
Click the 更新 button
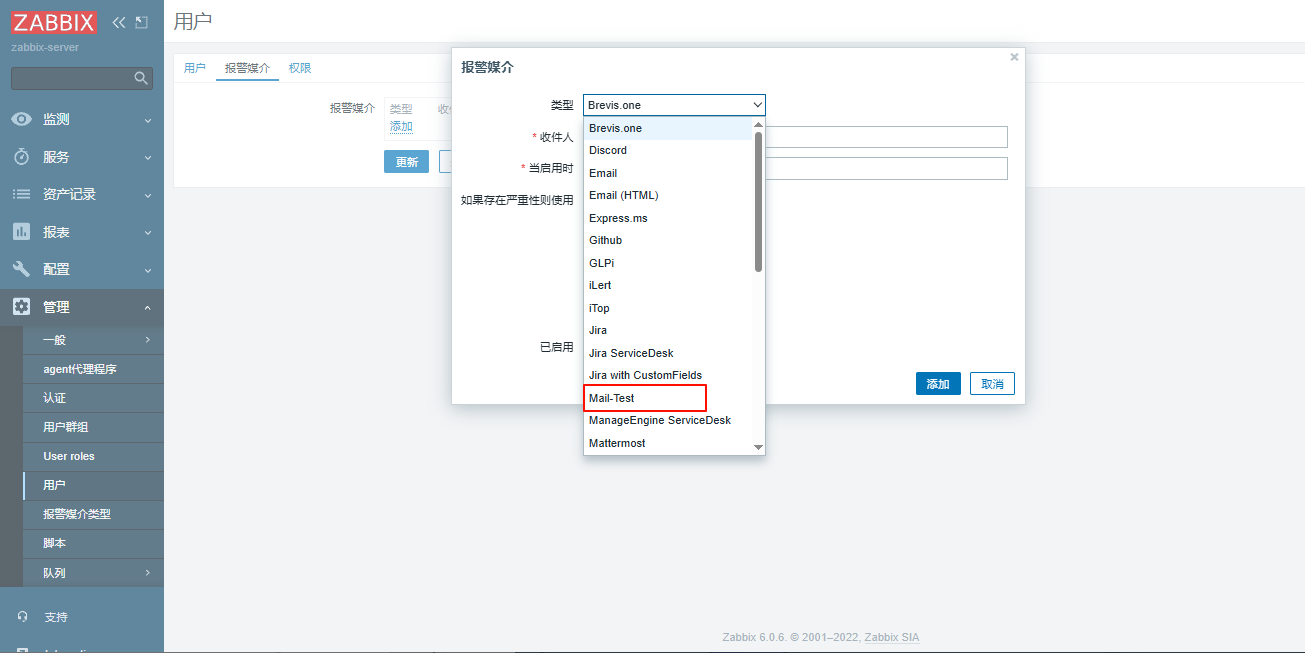406,162
